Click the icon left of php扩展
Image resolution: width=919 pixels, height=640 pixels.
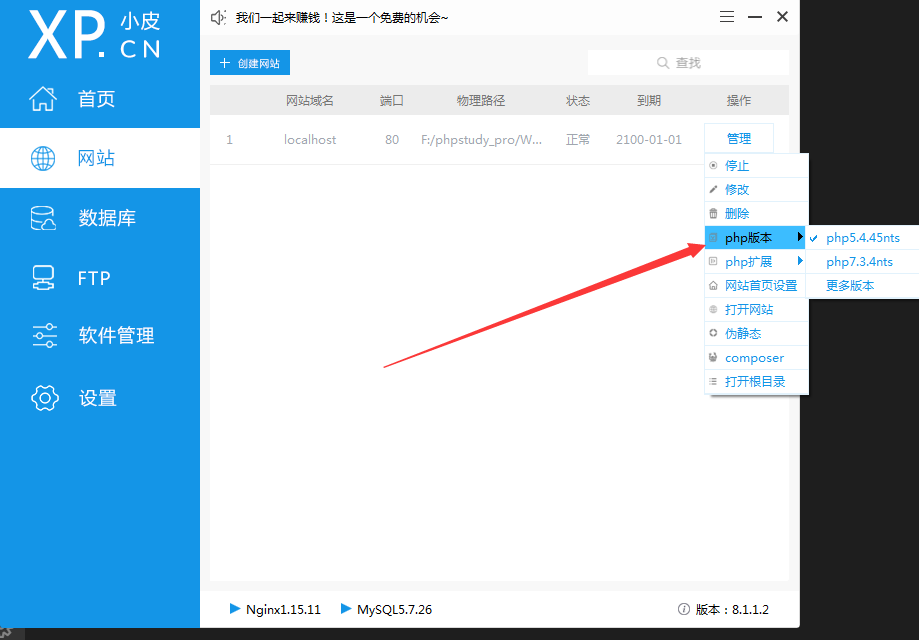pyautogui.click(x=713, y=261)
